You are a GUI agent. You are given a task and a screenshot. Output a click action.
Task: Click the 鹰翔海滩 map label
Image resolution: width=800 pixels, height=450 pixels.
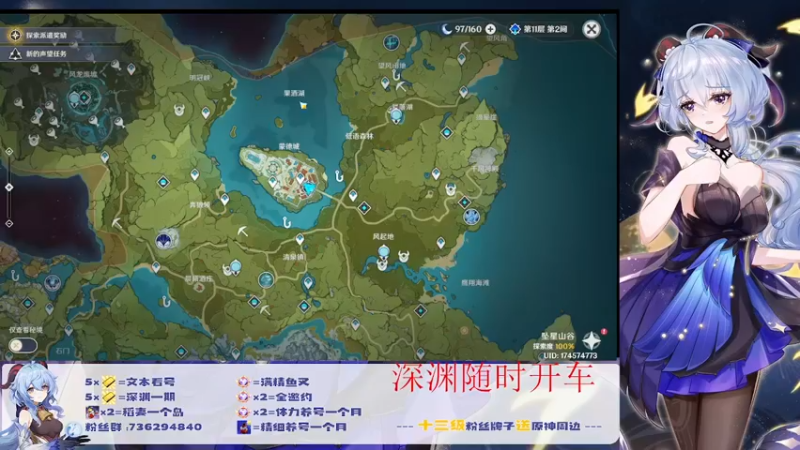click(x=475, y=282)
